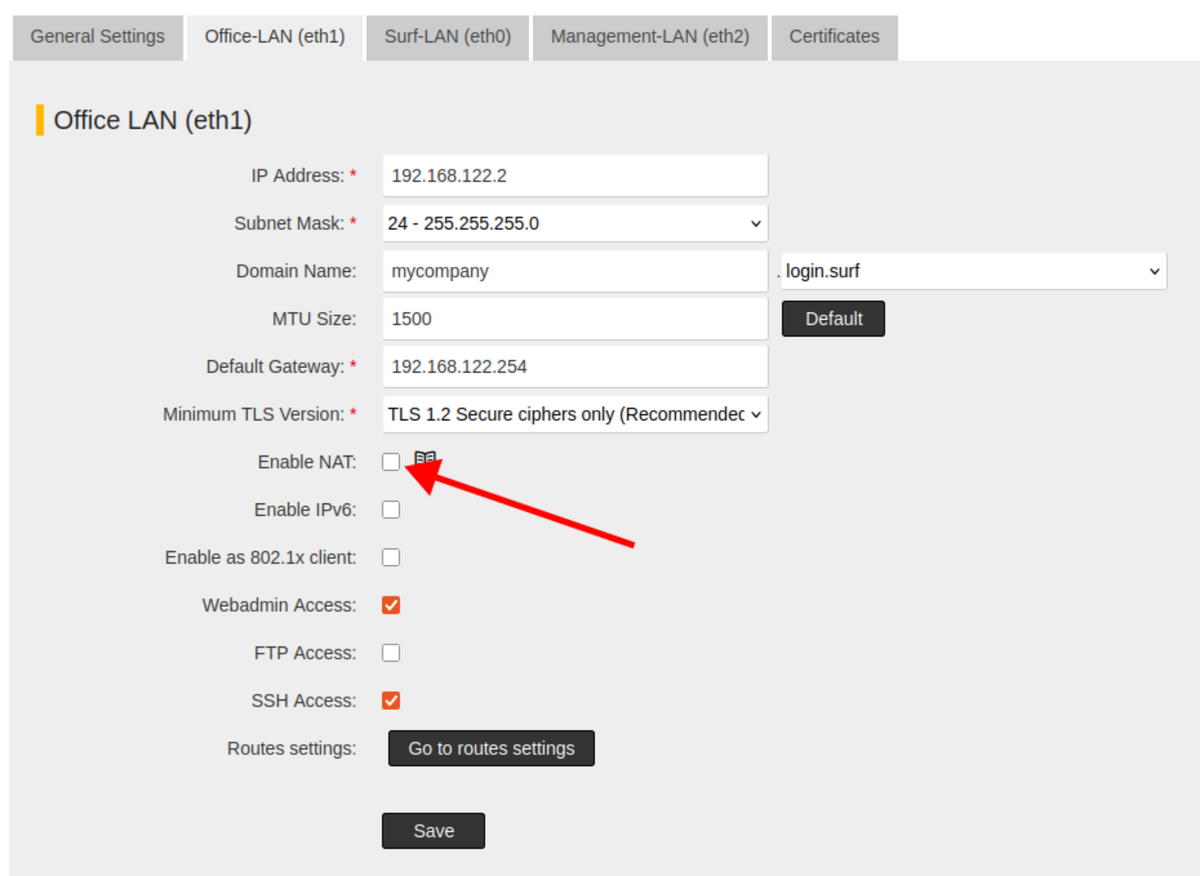Click the Enable as 802.1x client label
The width and height of the screenshot is (1200, 876).
point(261,557)
